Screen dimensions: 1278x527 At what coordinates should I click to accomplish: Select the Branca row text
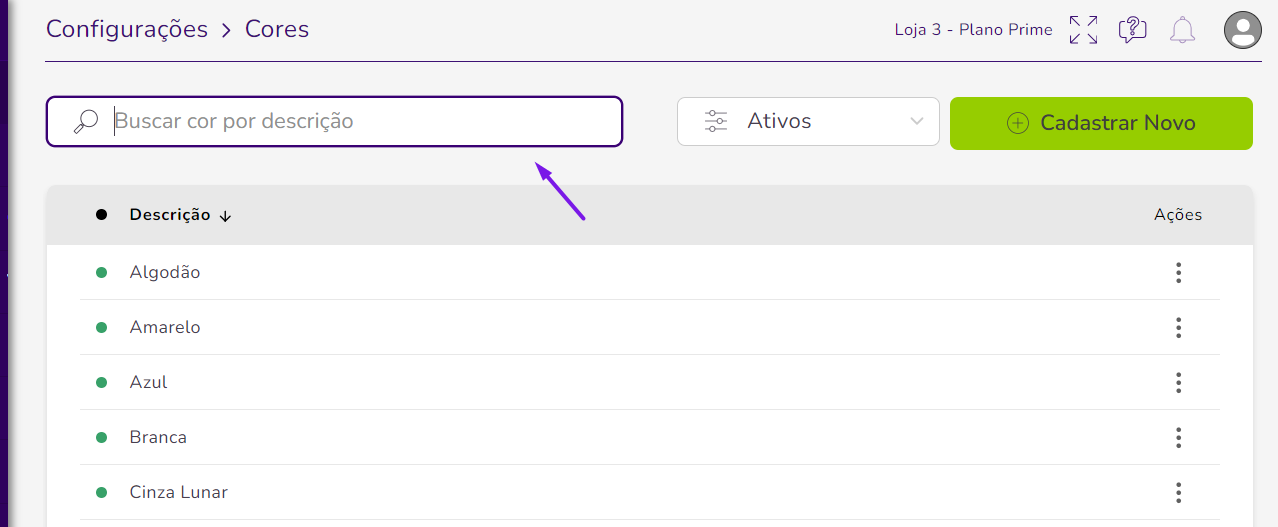pyautogui.click(x=158, y=437)
